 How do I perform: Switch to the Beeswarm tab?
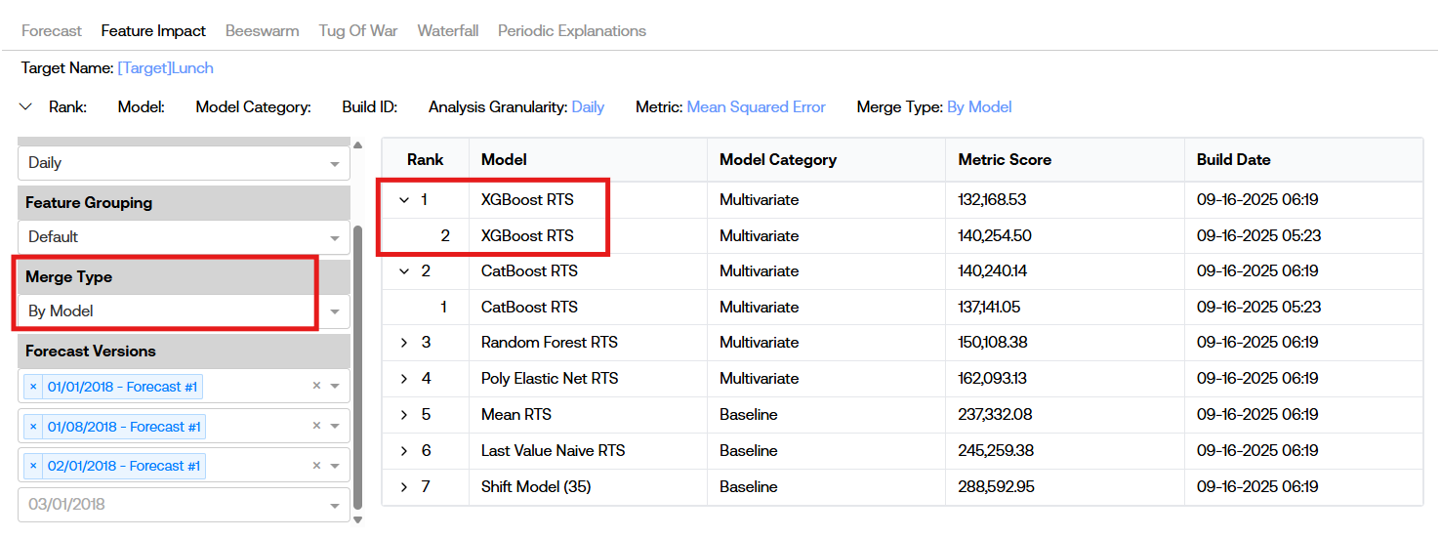click(262, 31)
